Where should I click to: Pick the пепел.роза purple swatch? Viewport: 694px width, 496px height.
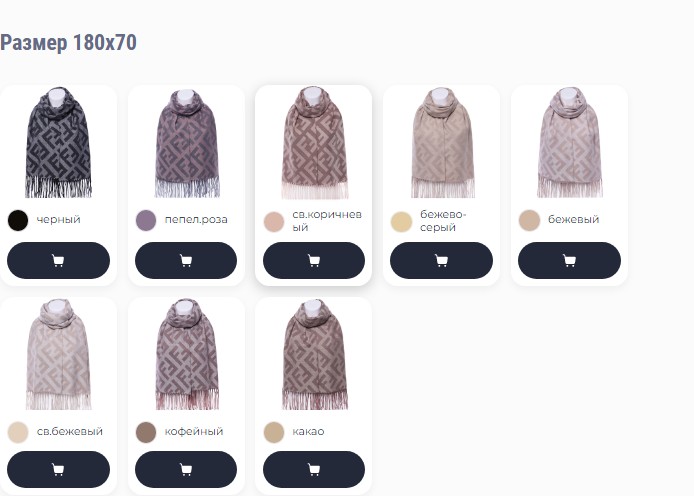(x=146, y=220)
